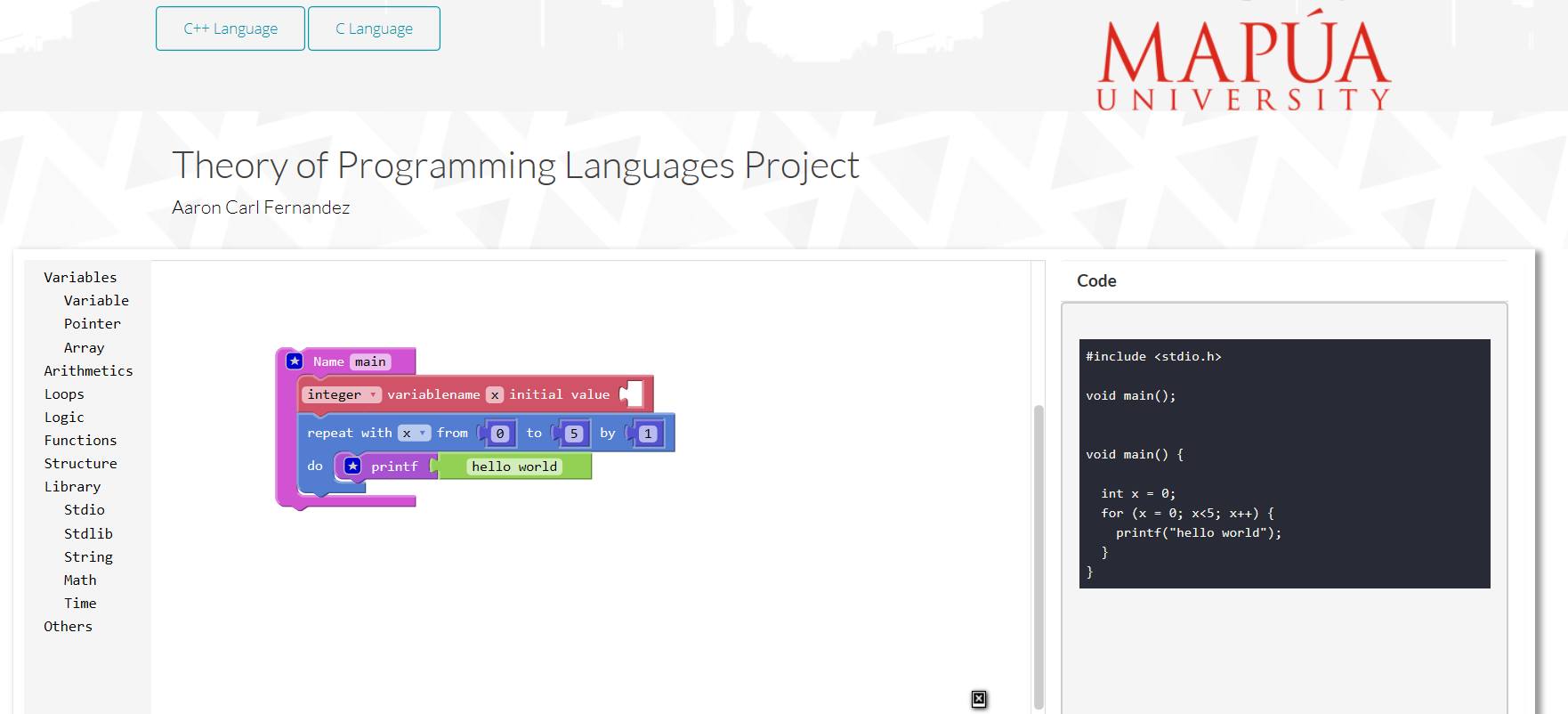Click the main function name field
Image resolution: width=1568 pixels, height=714 pixels.
click(x=370, y=361)
